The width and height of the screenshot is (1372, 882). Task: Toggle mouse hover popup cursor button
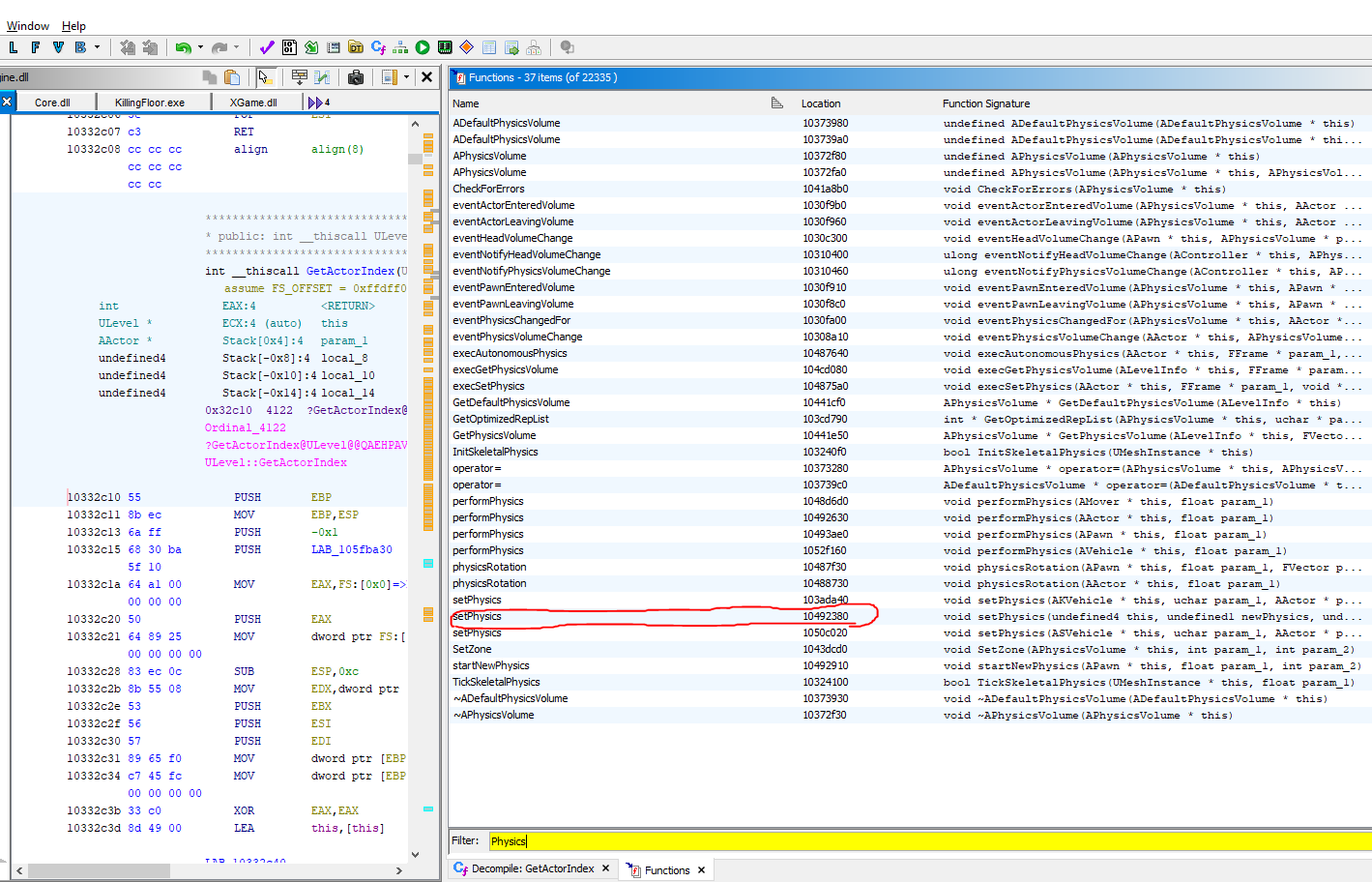[x=266, y=77]
